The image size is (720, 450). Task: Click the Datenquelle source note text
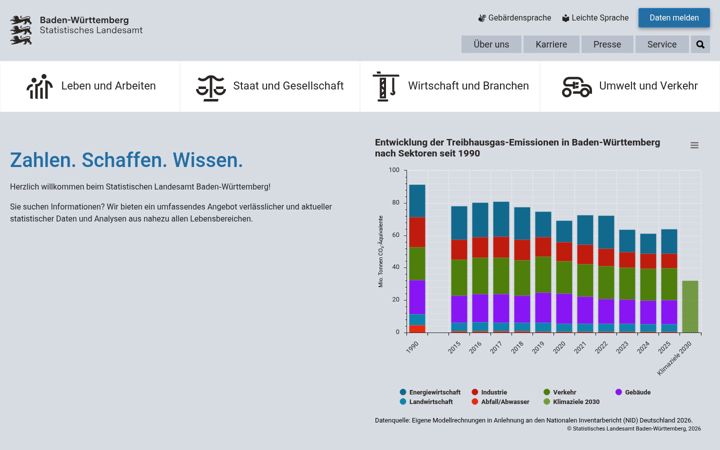(x=534, y=420)
